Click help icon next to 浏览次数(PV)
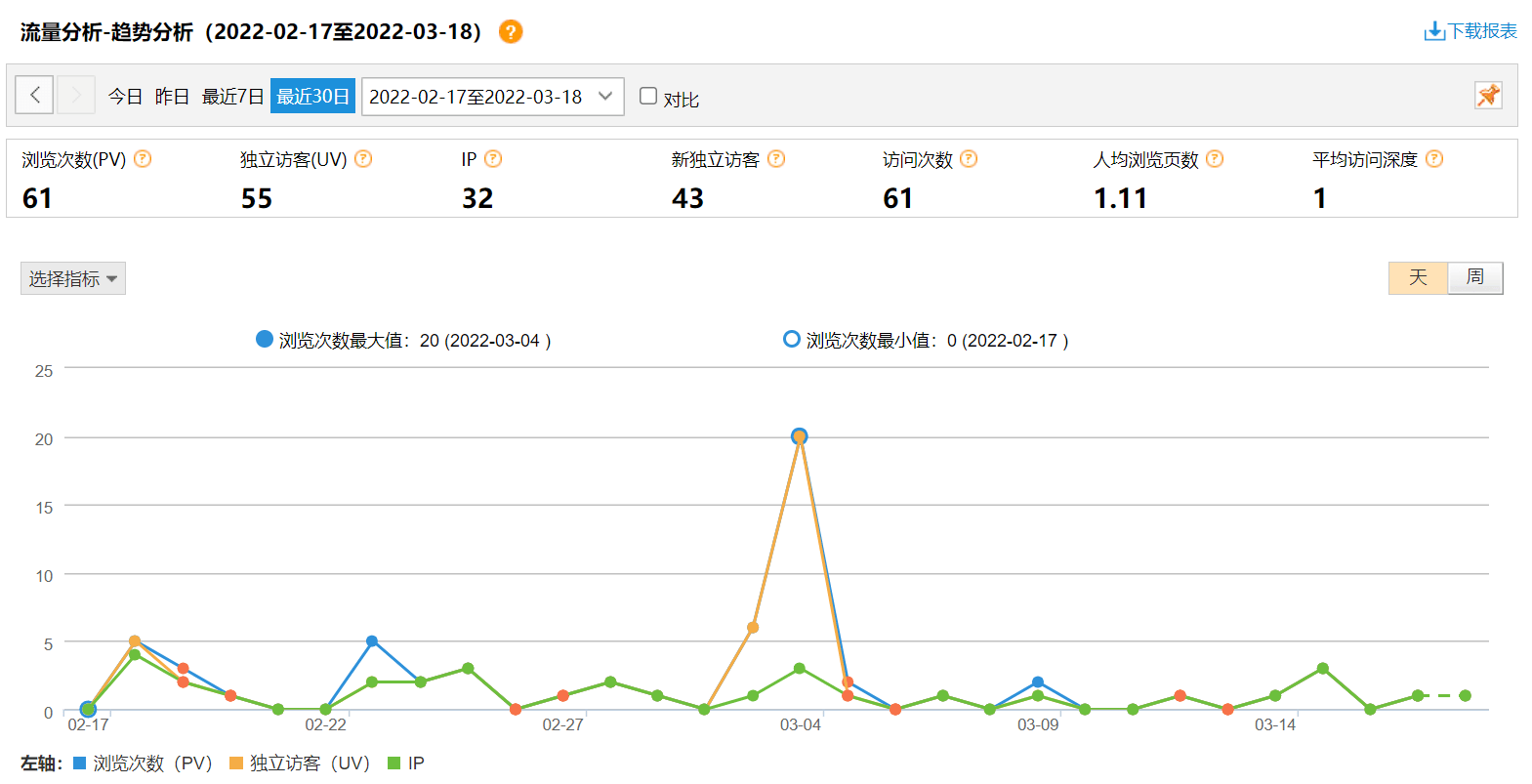This screenshot has width=1532, height=784. click(x=143, y=159)
